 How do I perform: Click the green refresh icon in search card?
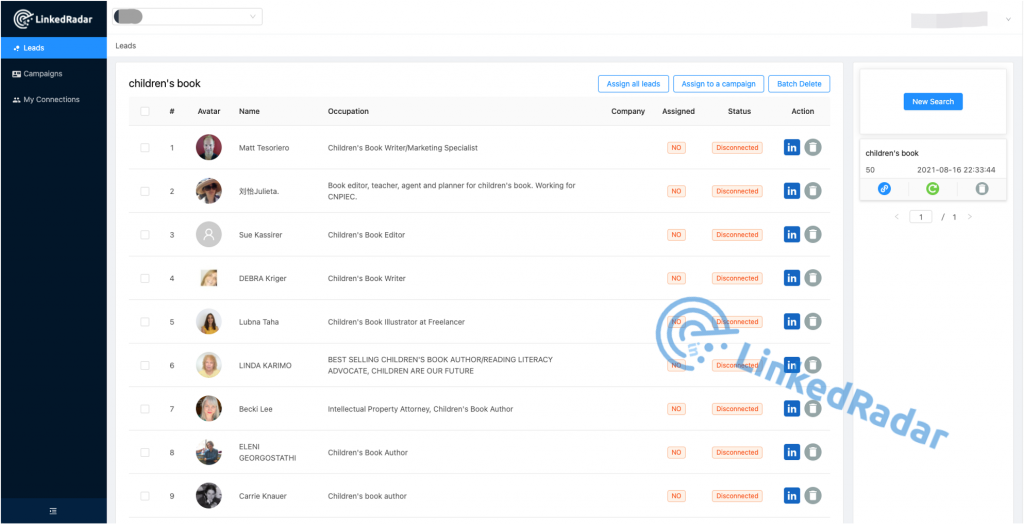click(x=932, y=188)
